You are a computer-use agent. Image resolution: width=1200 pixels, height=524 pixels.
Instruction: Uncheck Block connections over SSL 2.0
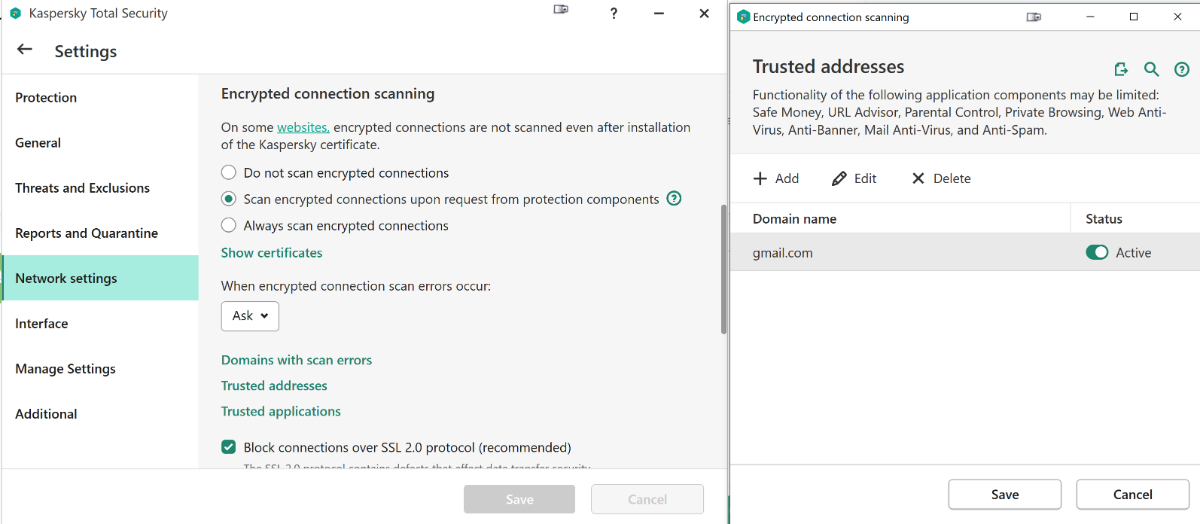229,447
